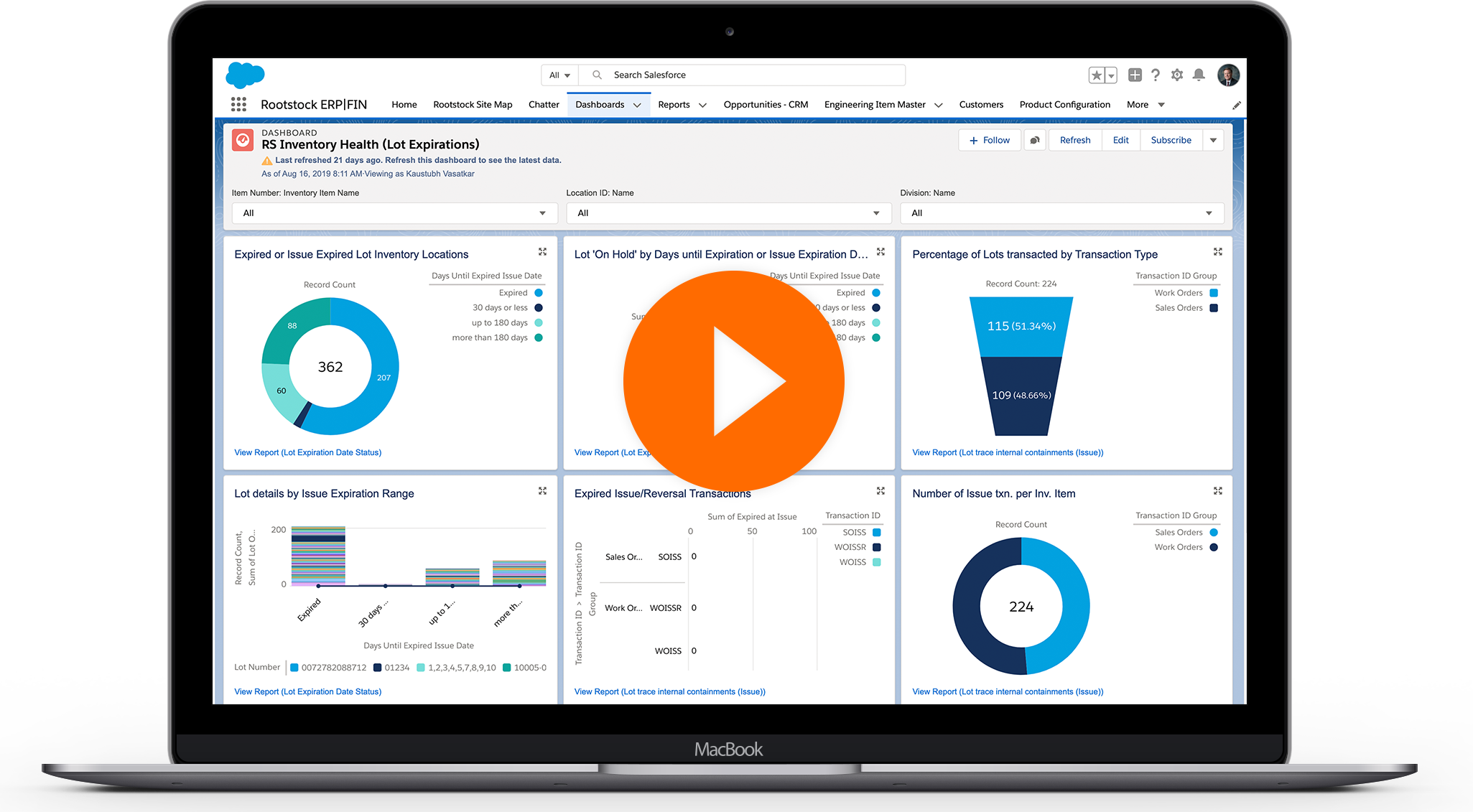Click the Refresh dashboard icon button
This screenshot has height=812, width=1473.
pyautogui.click(x=1075, y=141)
